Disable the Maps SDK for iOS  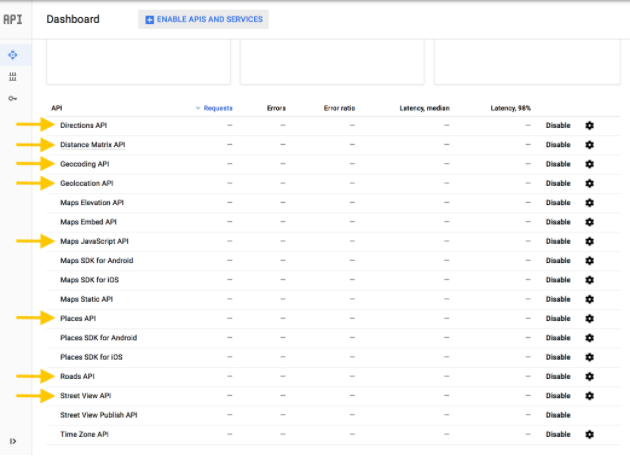[x=558, y=280]
